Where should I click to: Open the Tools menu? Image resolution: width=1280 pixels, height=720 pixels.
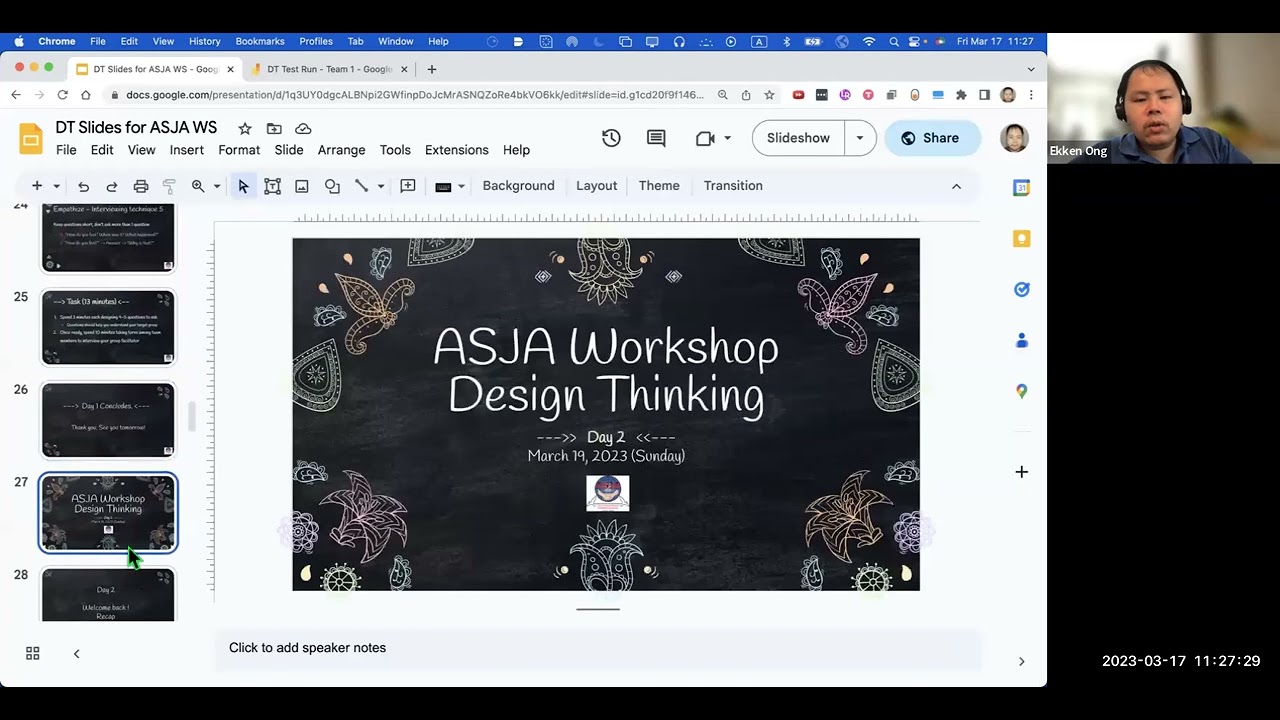click(x=395, y=150)
